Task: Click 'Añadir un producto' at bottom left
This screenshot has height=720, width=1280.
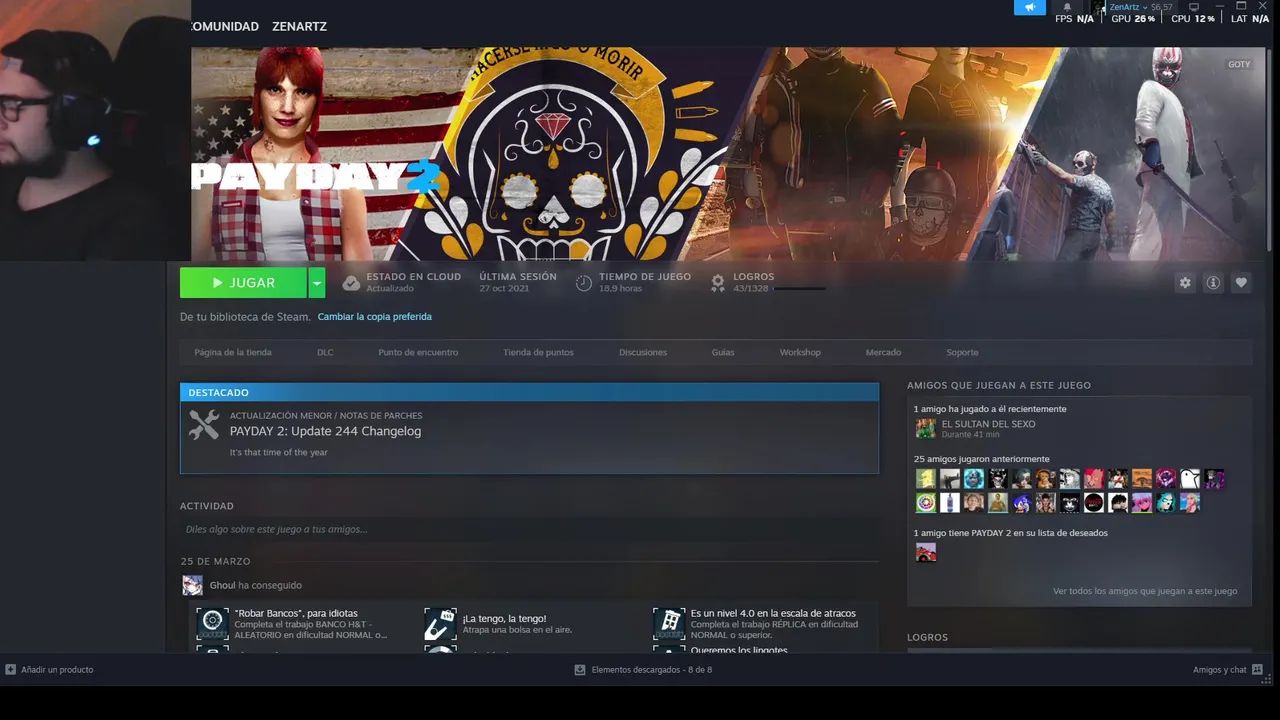Action: click(x=57, y=670)
